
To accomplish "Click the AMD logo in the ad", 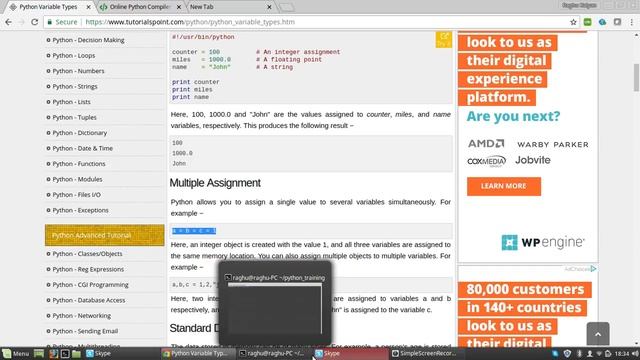I will [x=486, y=144].
